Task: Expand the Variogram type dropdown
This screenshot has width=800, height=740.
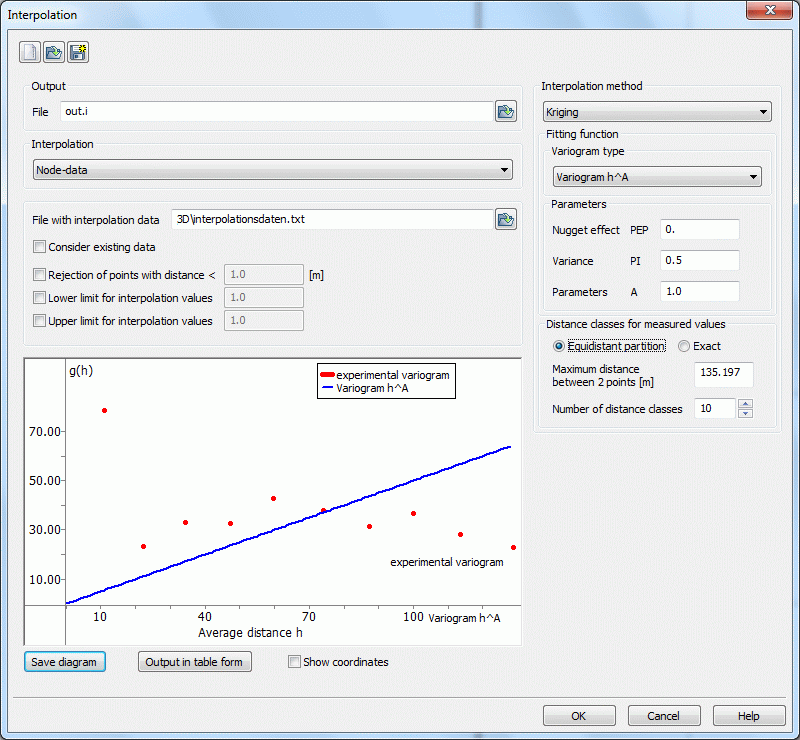Action: tap(657, 177)
